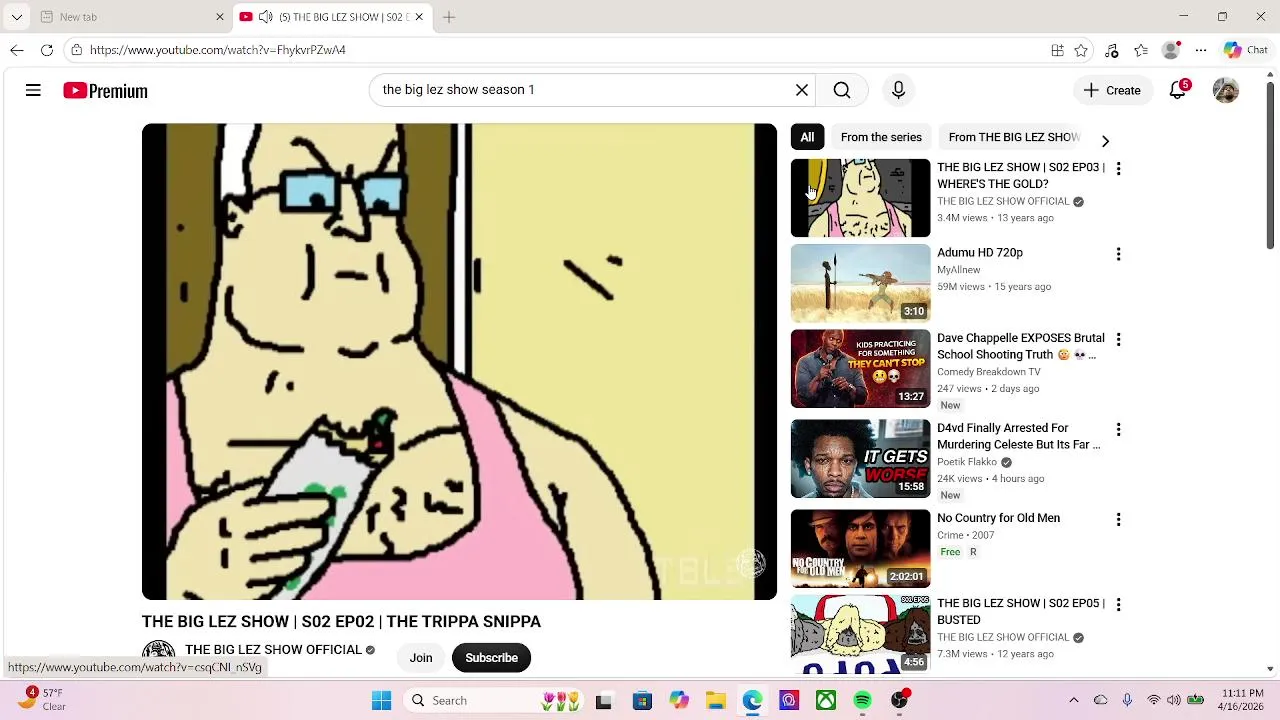
Task: Visit MyAllnew channel name
Action: (x=958, y=270)
